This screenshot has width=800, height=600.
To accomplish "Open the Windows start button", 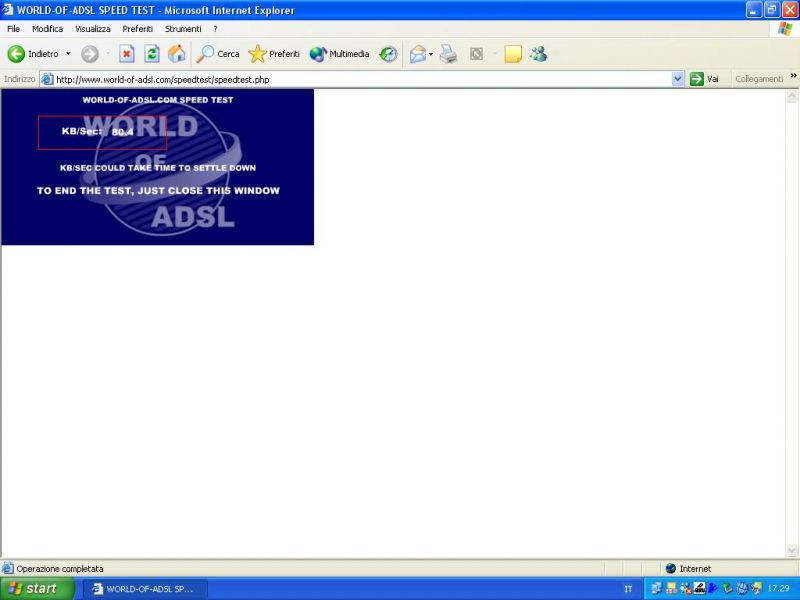I will tap(36, 589).
